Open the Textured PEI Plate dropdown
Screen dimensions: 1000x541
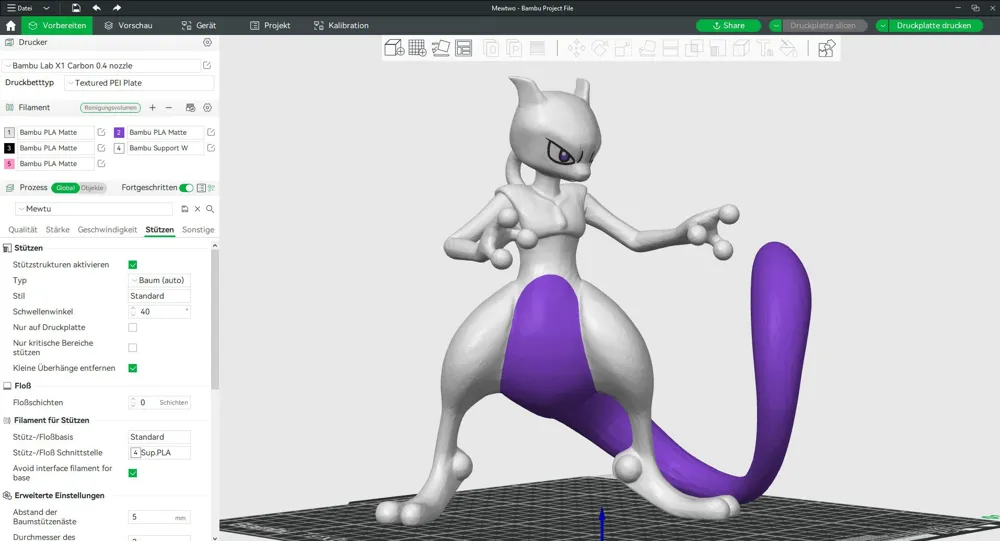[139, 83]
